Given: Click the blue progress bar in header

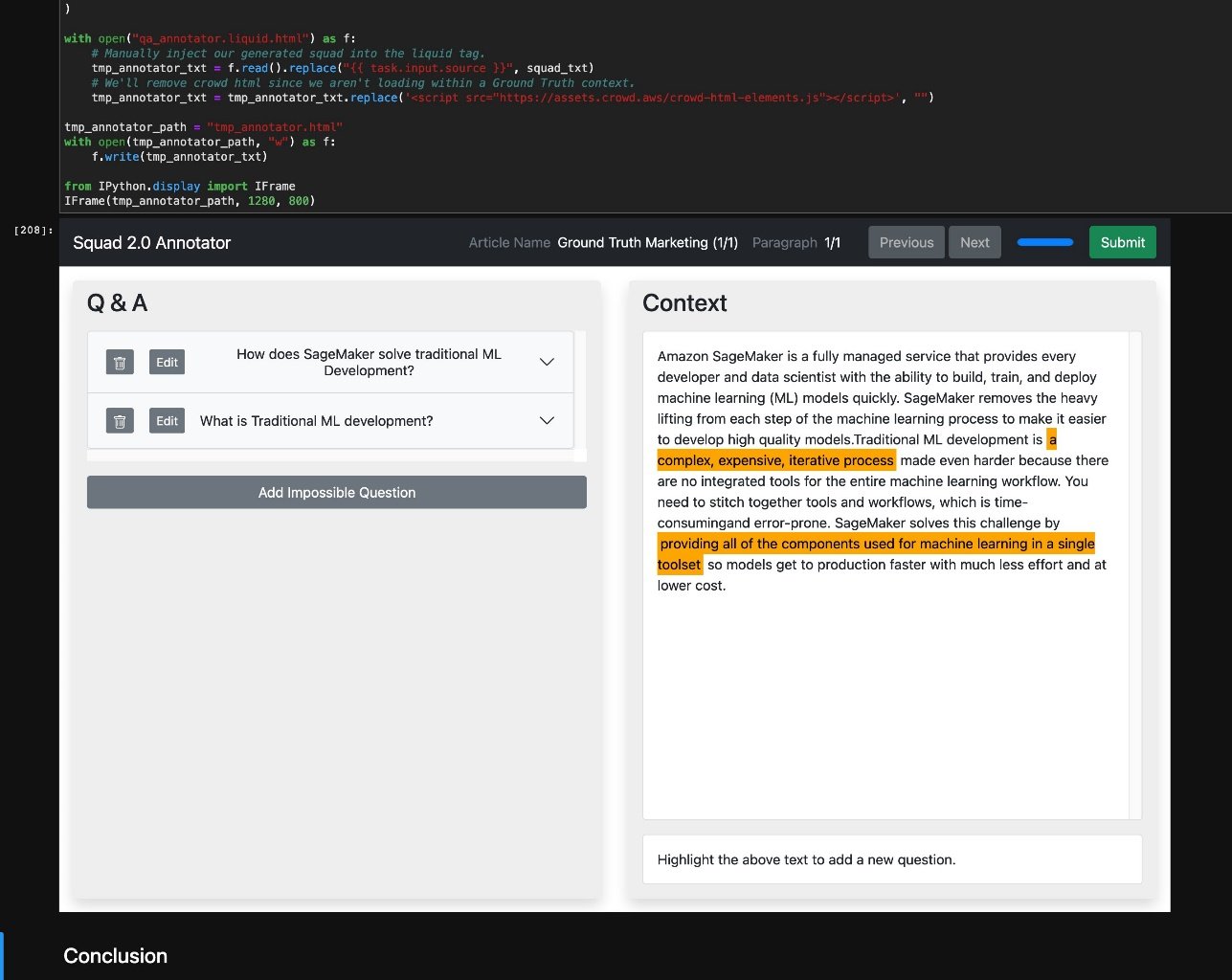Looking at the screenshot, I should coord(1045,242).
